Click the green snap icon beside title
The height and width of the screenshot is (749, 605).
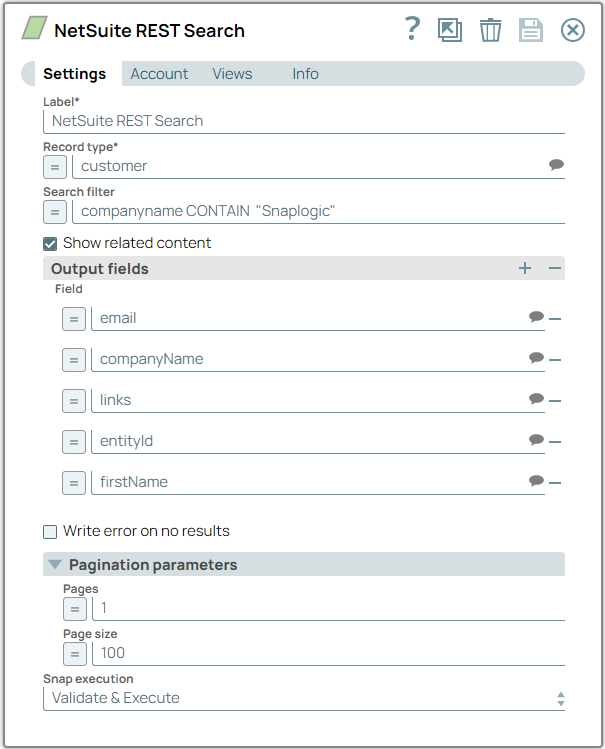click(x=34, y=28)
